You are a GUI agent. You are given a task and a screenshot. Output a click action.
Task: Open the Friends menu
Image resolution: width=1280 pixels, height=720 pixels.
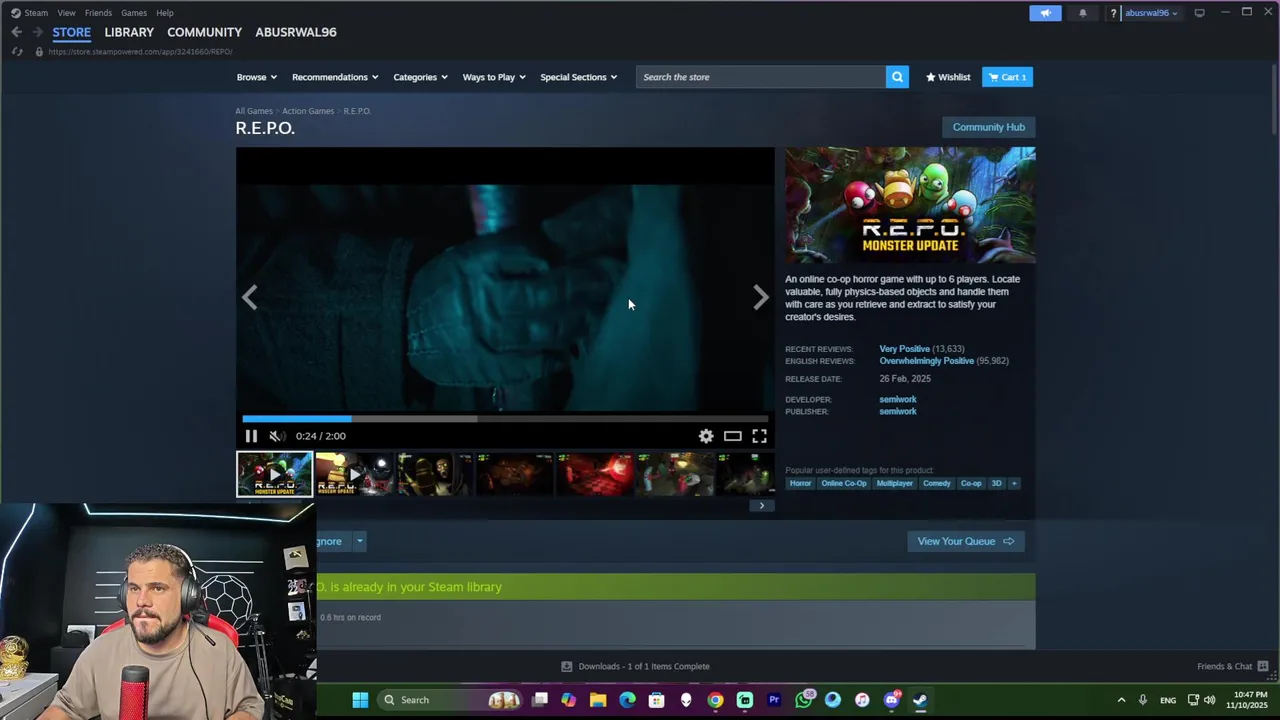[98, 13]
